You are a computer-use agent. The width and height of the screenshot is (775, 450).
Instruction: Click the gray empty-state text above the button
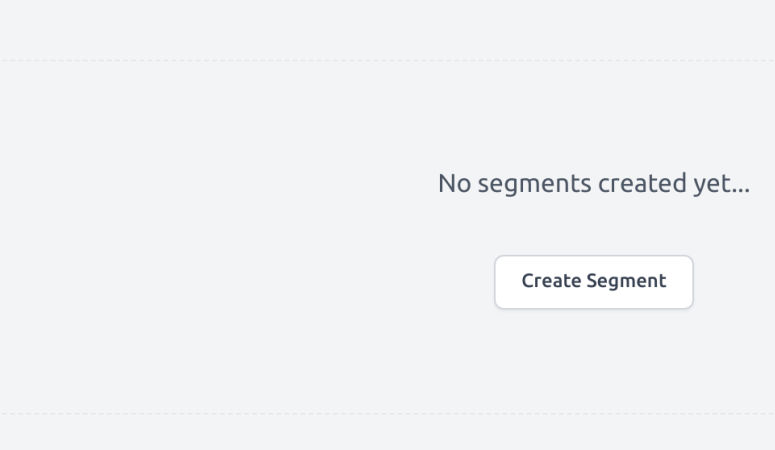coord(594,183)
